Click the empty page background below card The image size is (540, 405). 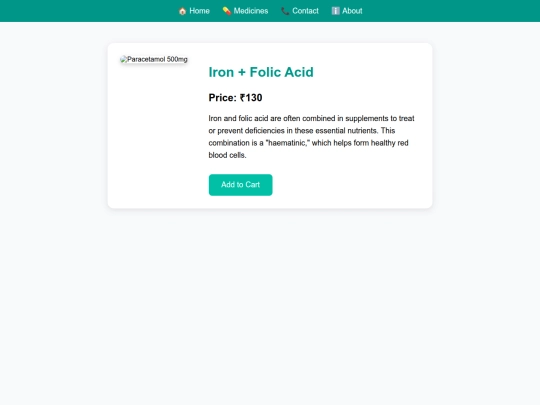coord(270,303)
